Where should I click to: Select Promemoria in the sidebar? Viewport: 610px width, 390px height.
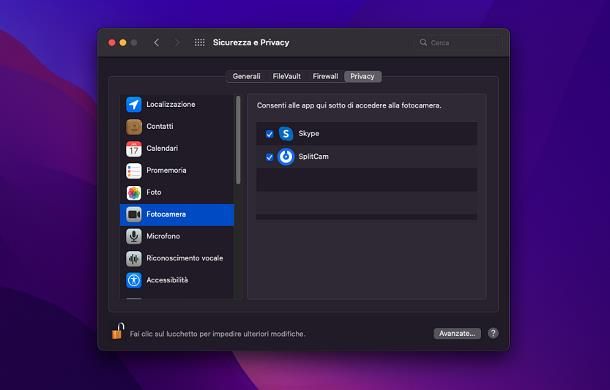click(x=177, y=170)
